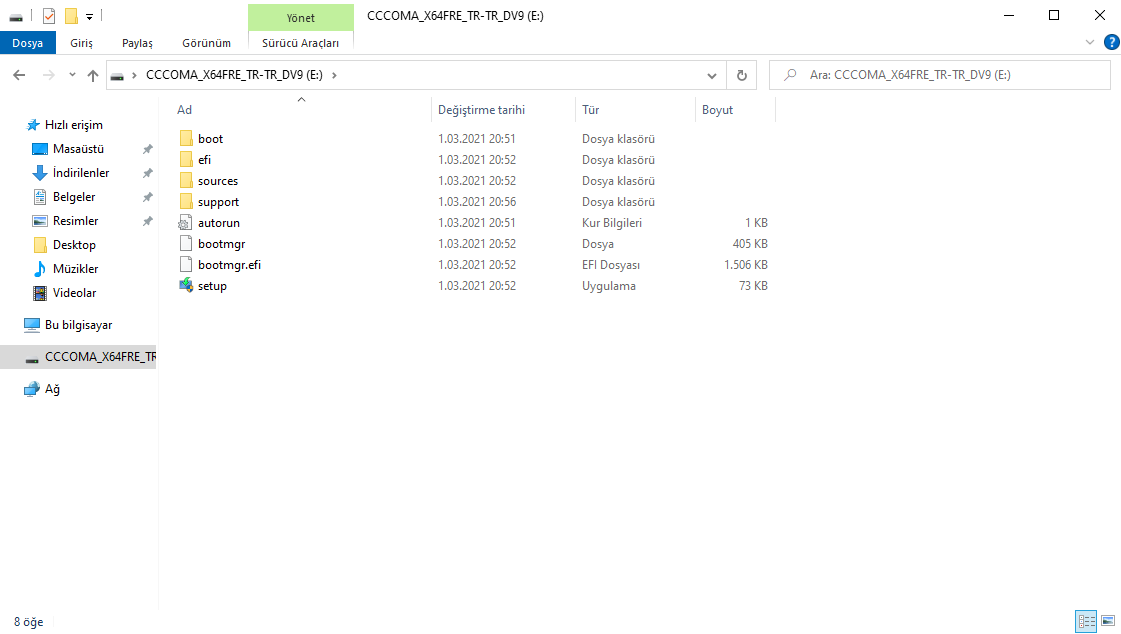This screenshot has height=634, width=1121.
Task: Click the pin icon next to İndirilenler
Action: [x=147, y=173]
